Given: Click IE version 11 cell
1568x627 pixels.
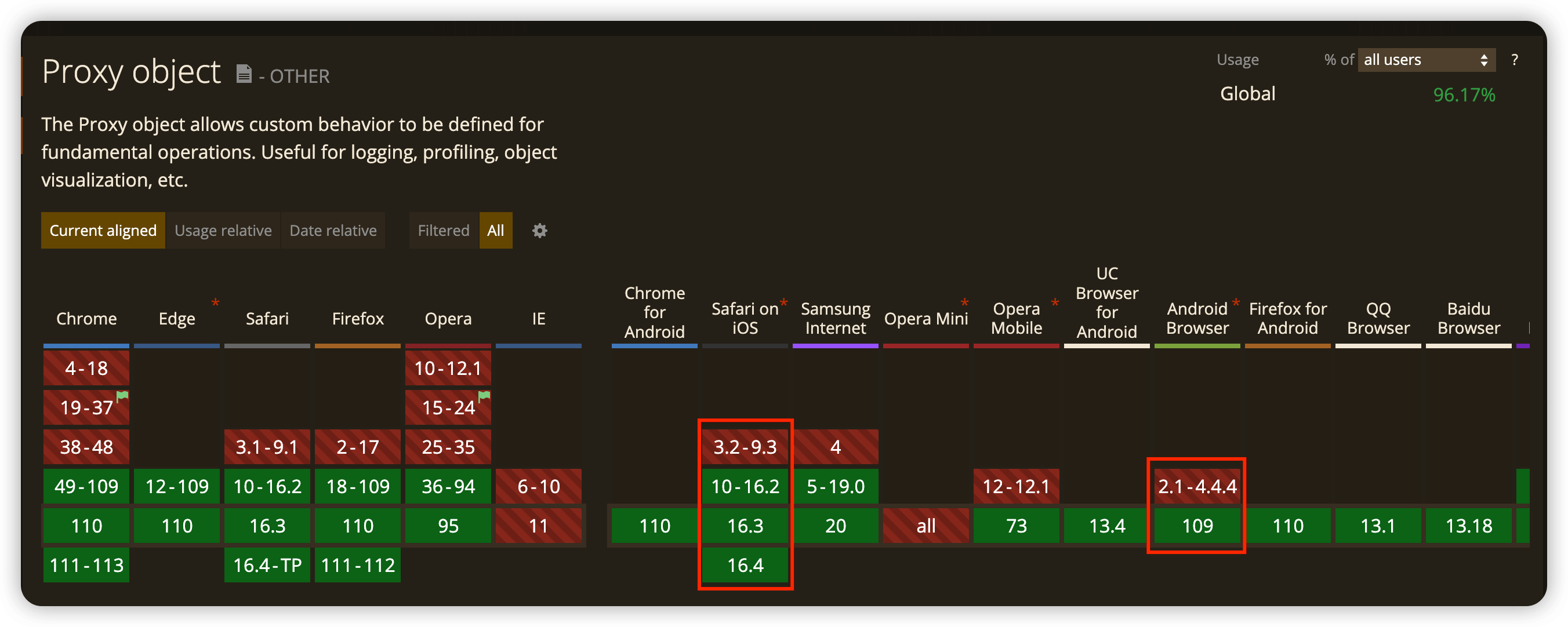Looking at the screenshot, I should click(x=539, y=526).
